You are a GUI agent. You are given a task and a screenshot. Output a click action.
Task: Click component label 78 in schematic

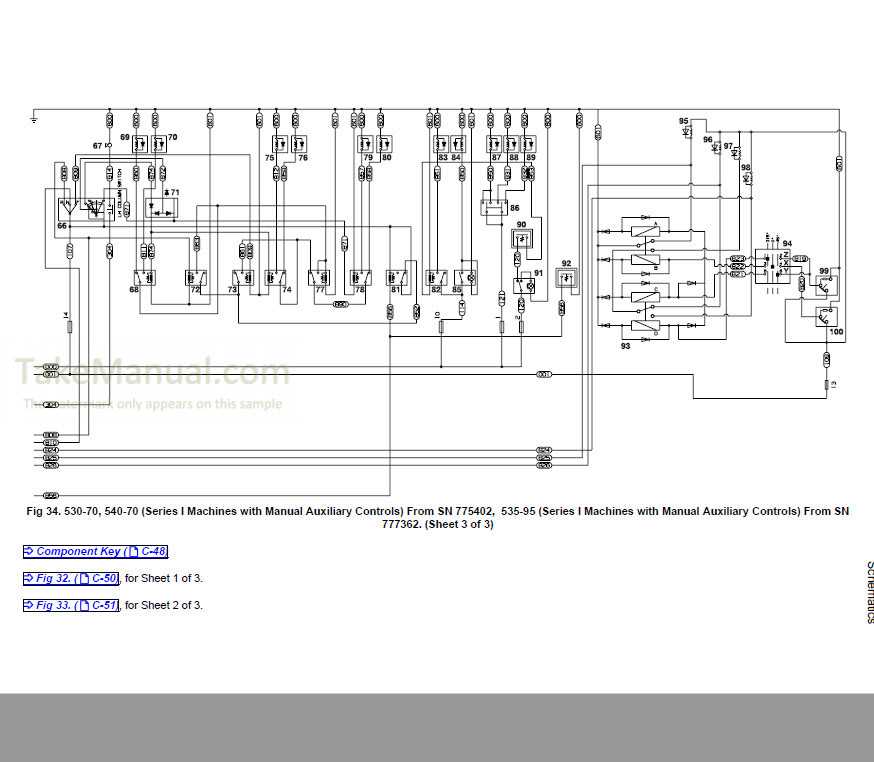[360, 289]
